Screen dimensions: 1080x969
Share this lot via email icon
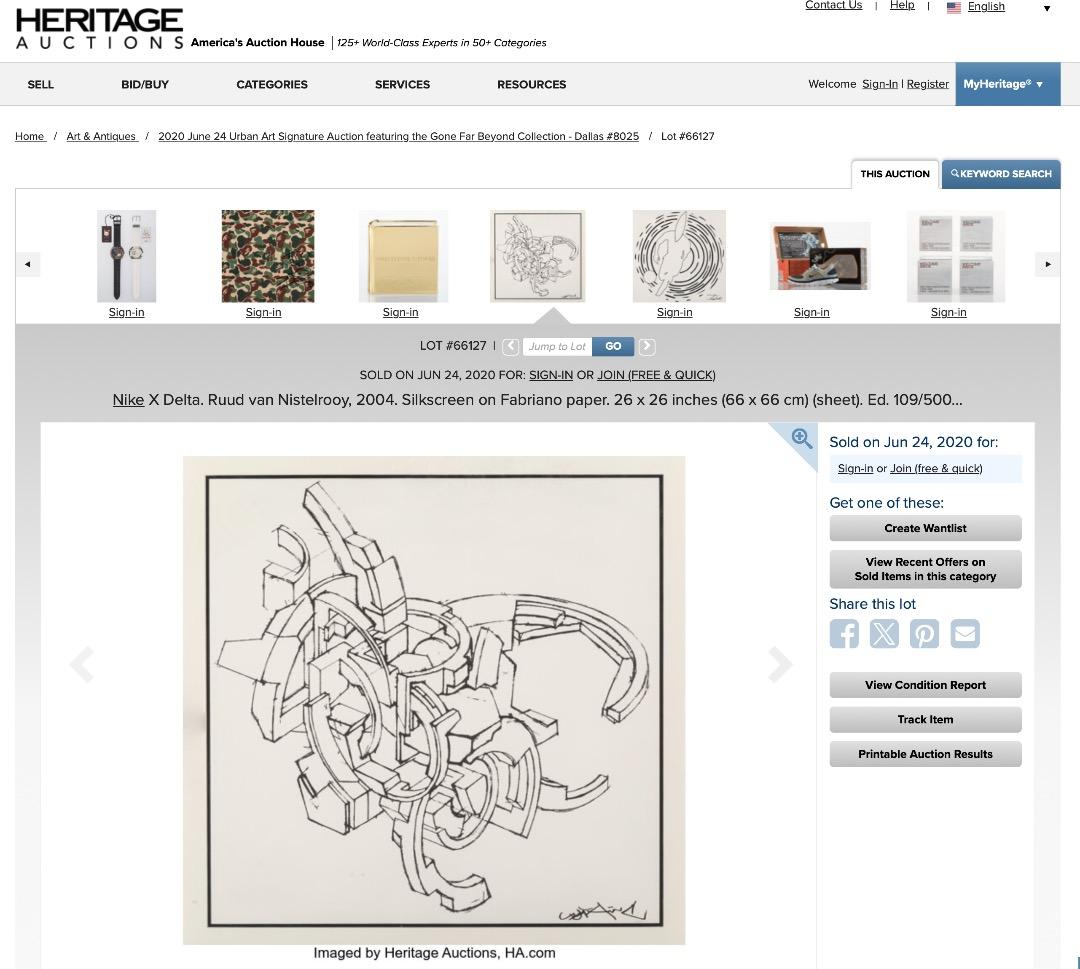point(965,634)
